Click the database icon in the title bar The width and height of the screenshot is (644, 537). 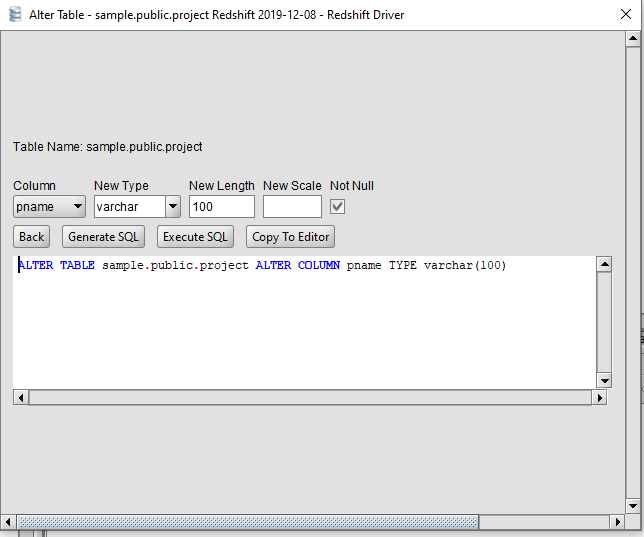click(x=14, y=15)
